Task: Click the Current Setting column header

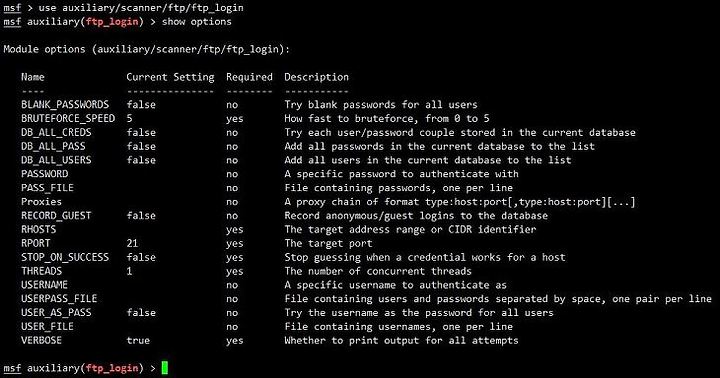Action: pos(170,77)
